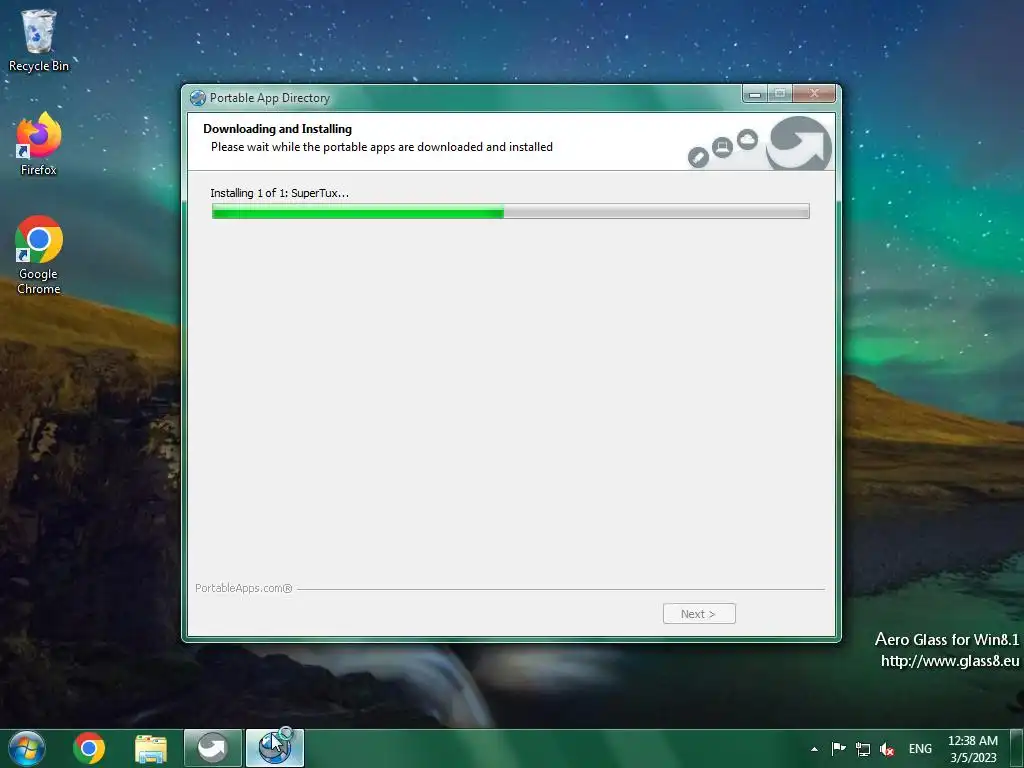Click the PortableApps.com® label
This screenshot has height=768, width=1024.
coord(244,588)
